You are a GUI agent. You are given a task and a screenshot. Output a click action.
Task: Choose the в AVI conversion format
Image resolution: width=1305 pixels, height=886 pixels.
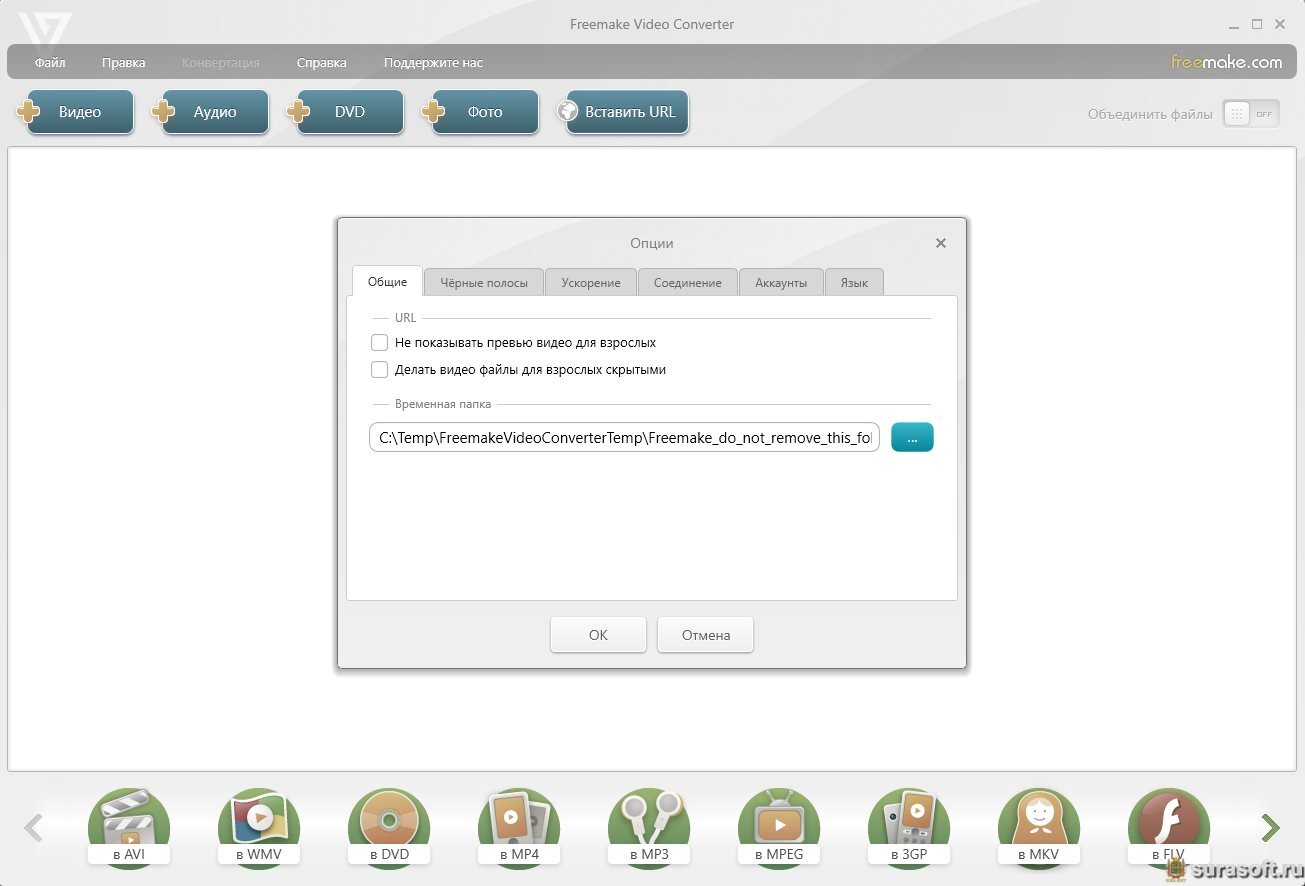[129, 828]
